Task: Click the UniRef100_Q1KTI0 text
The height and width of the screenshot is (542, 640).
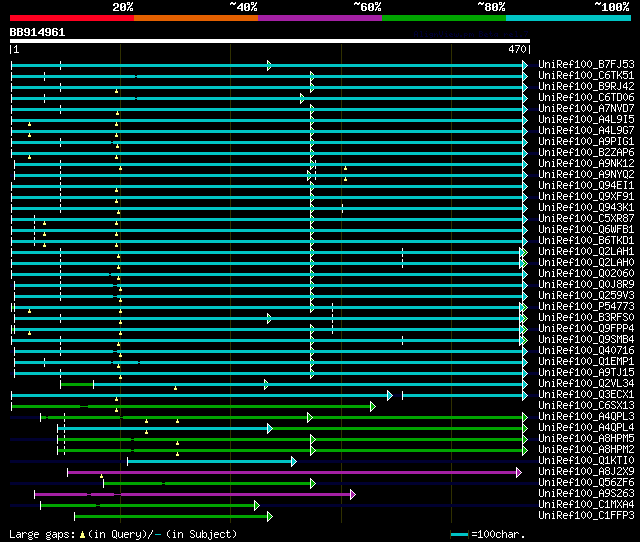Action: pyautogui.click(x=586, y=461)
